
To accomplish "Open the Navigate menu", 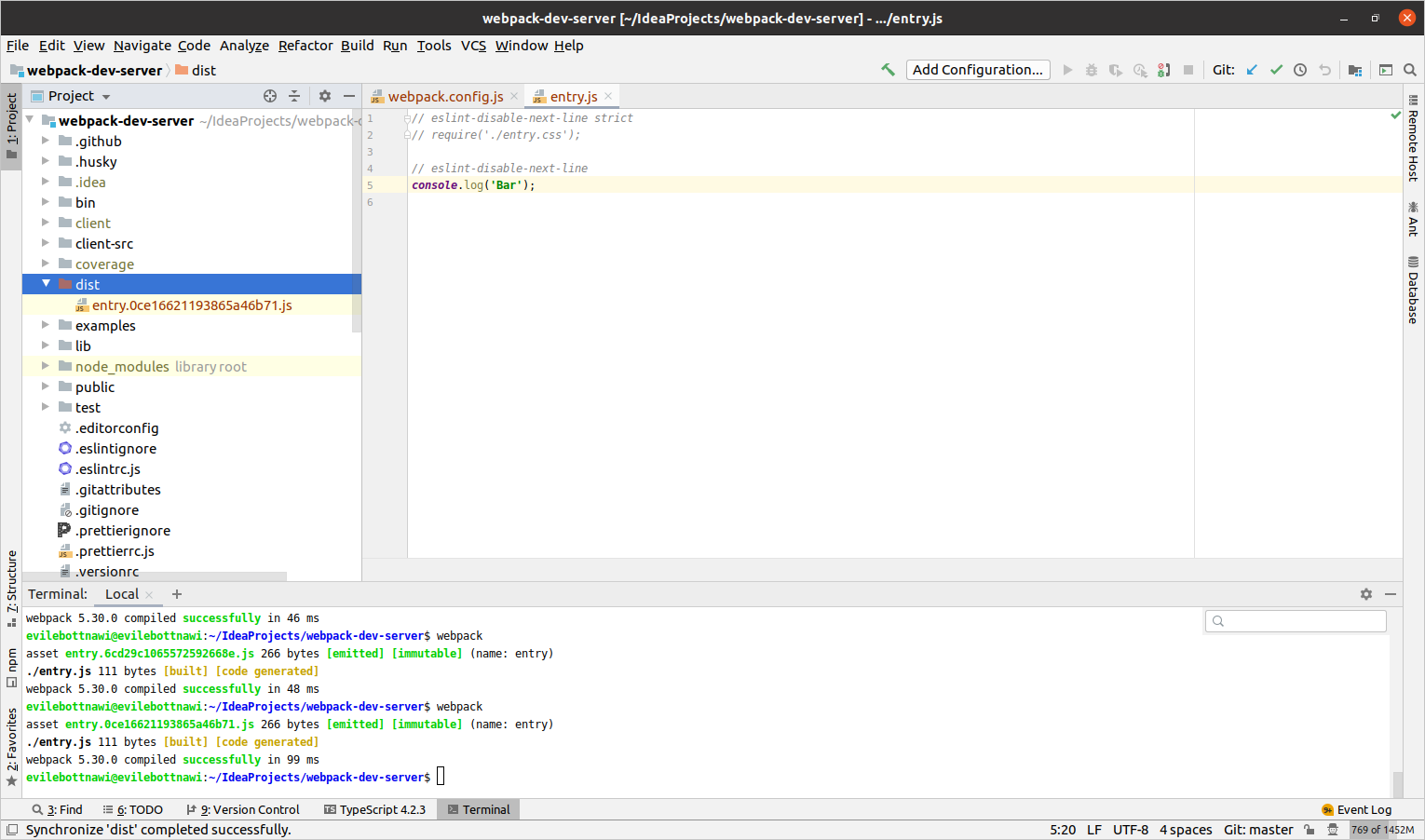I will pyautogui.click(x=142, y=46).
